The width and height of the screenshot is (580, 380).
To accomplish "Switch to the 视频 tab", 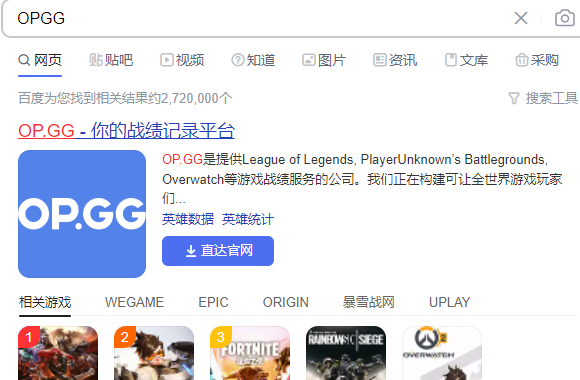I will 182,60.
